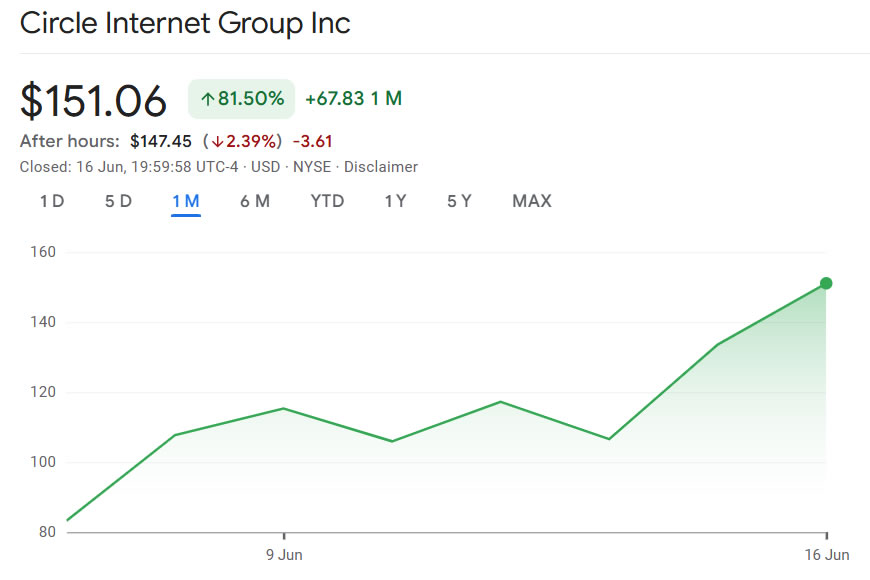Switch to 5 Y chart range

click(x=459, y=201)
